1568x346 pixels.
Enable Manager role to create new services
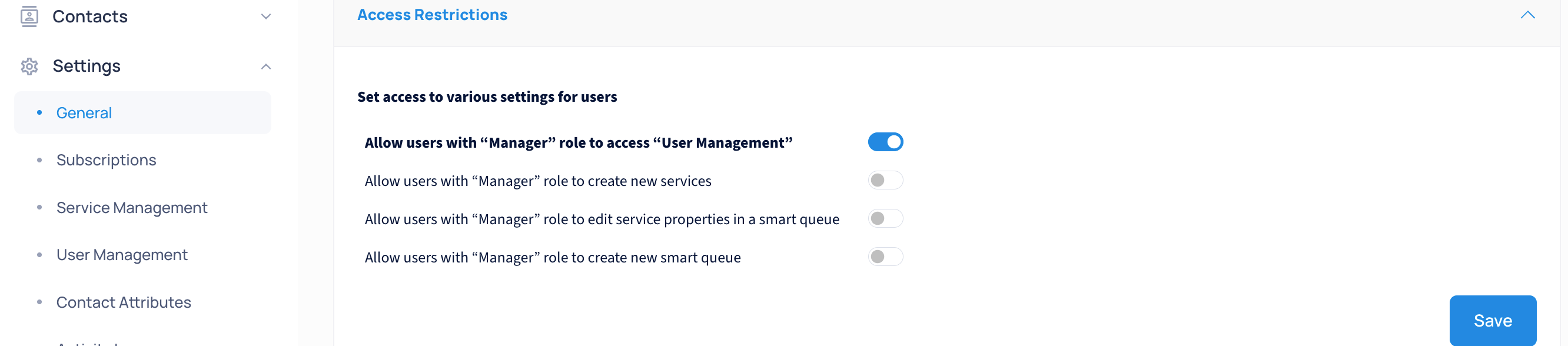(x=886, y=179)
